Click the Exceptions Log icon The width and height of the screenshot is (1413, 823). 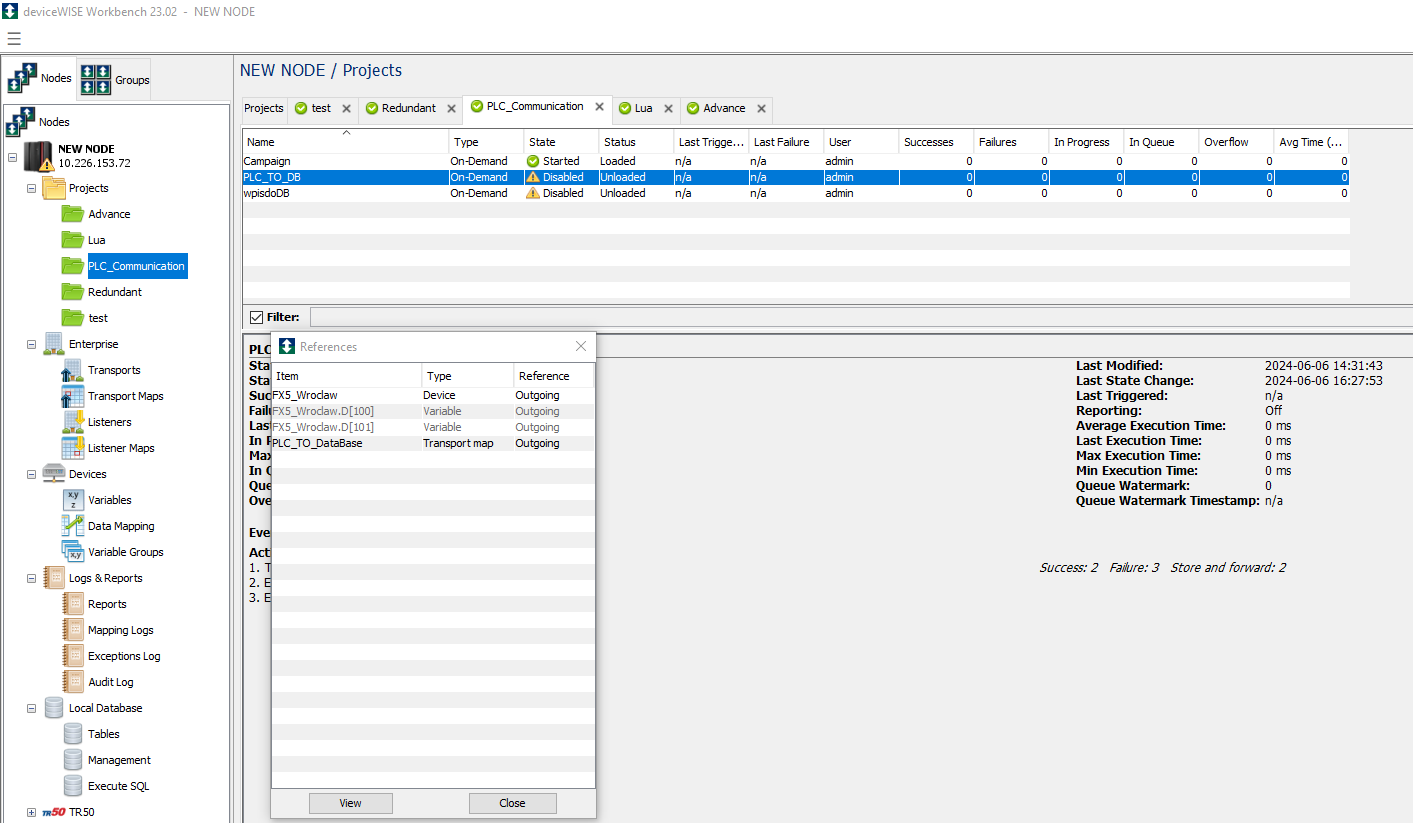coord(73,656)
